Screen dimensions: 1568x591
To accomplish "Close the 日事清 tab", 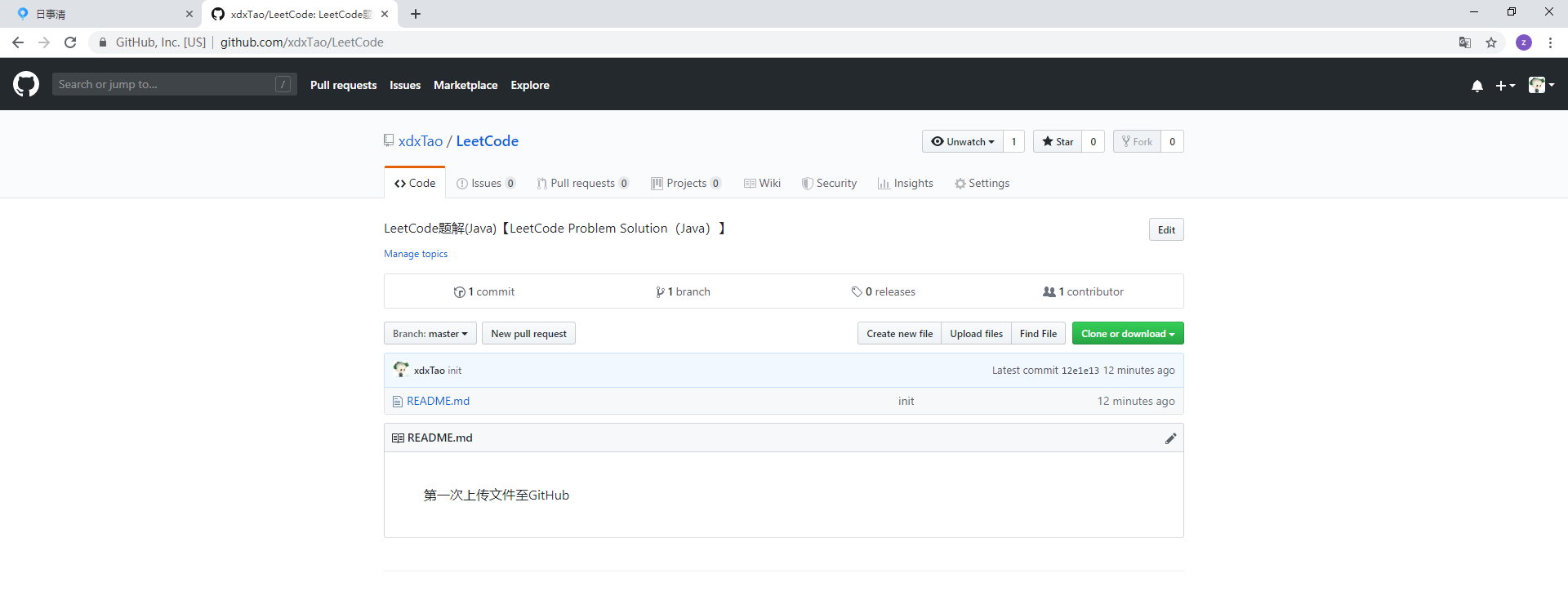I will click(189, 14).
